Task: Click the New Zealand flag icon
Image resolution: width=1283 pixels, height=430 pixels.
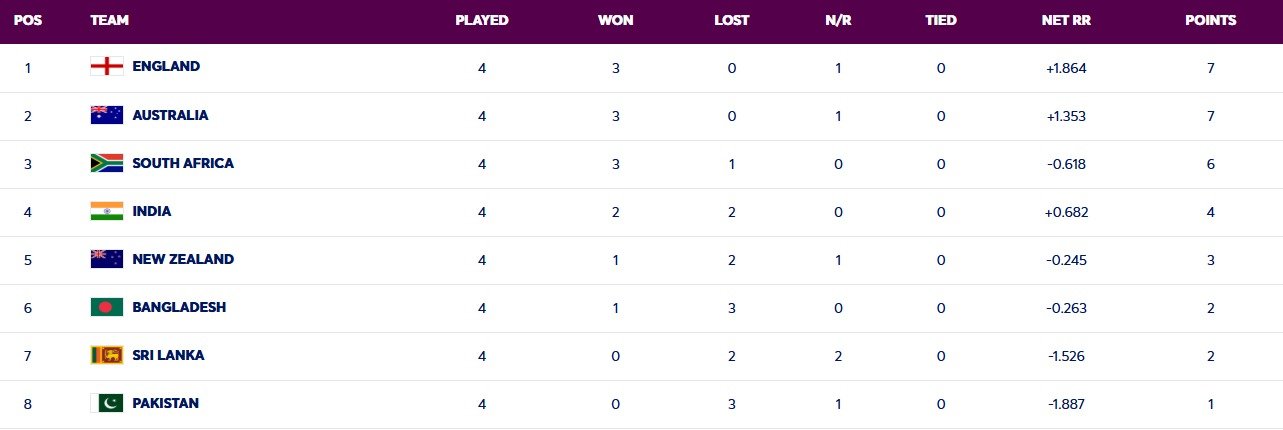Action: (x=106, y=259)
